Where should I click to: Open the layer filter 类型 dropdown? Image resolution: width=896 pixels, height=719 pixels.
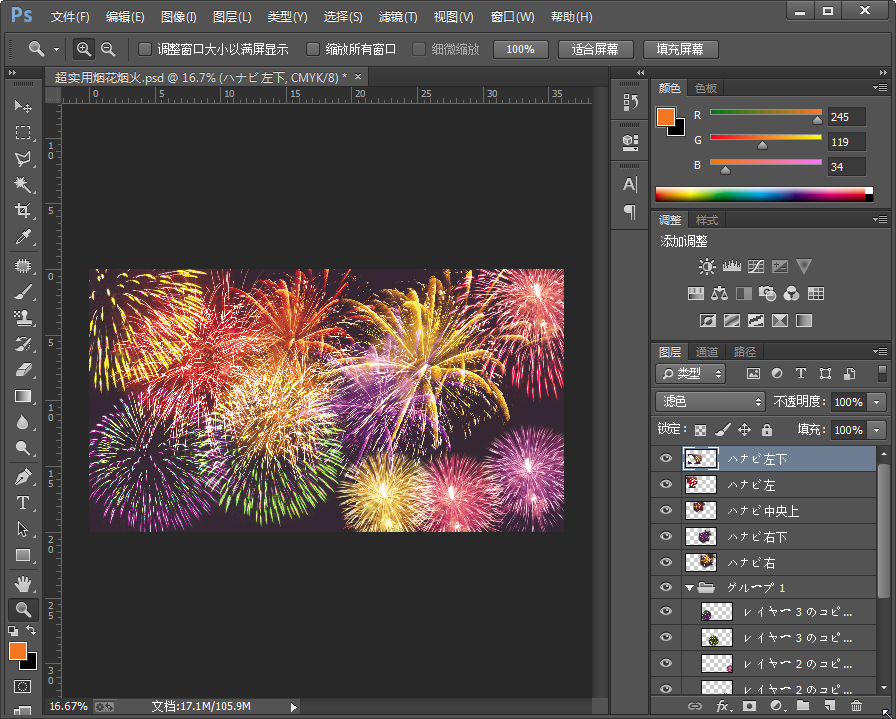pyautogui.click(x=691, y=374)
